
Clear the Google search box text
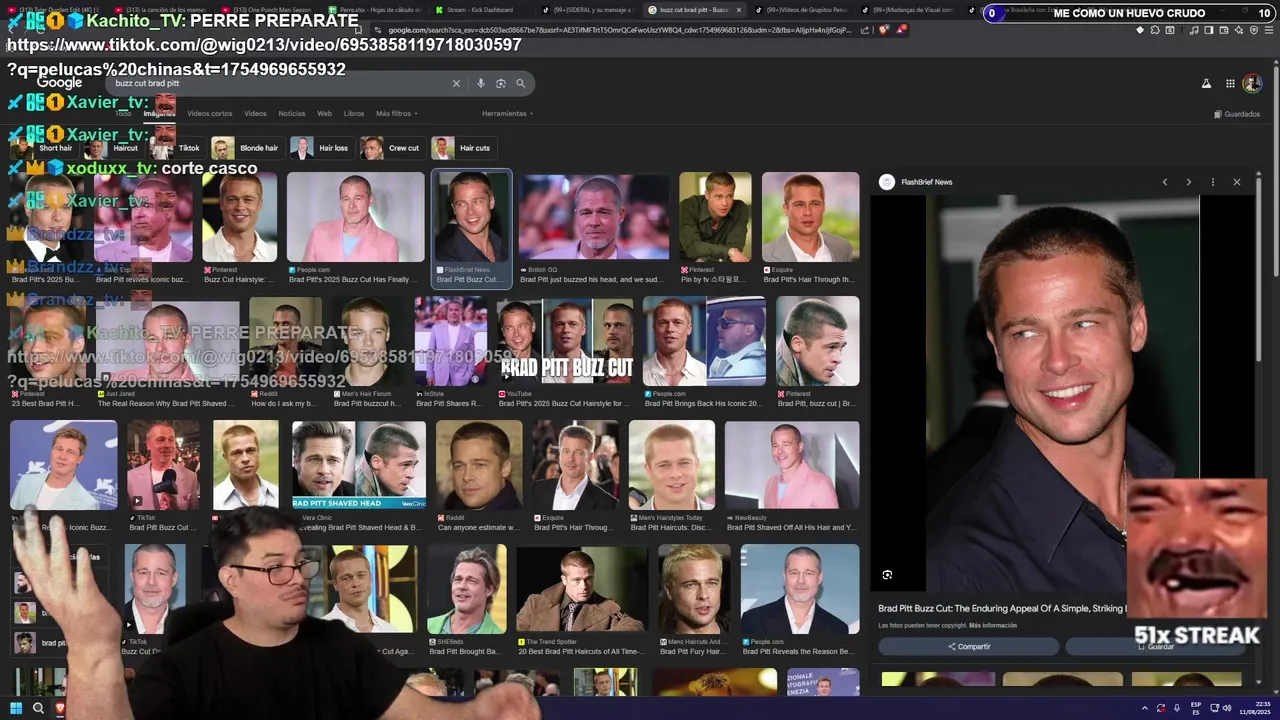point(456,84)
